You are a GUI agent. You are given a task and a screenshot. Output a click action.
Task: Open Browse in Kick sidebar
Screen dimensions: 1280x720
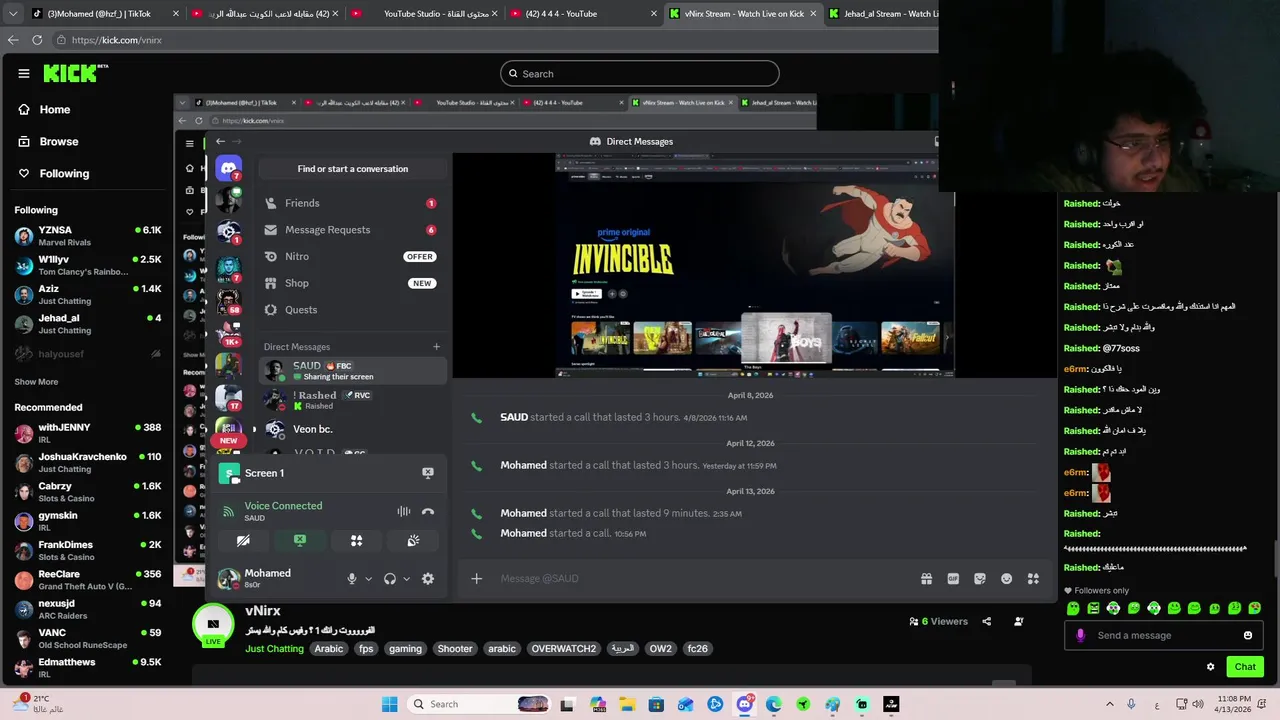(x=59, y=142)
